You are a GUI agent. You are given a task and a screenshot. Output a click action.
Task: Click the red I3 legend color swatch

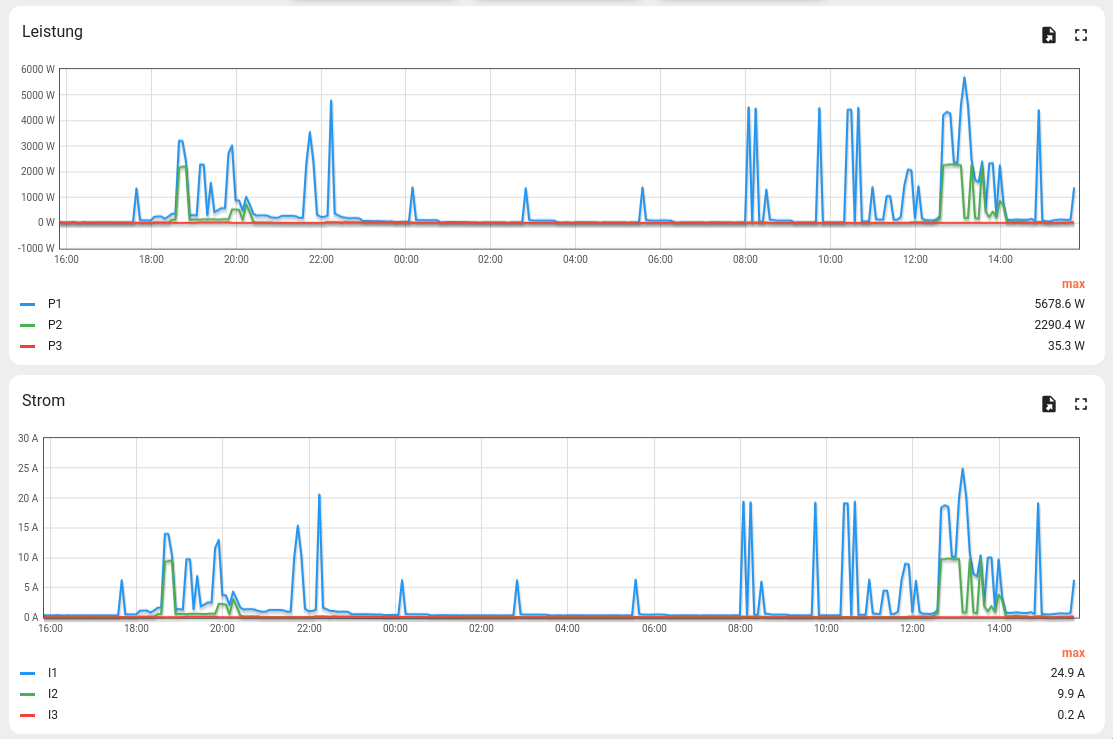point(28,715)
